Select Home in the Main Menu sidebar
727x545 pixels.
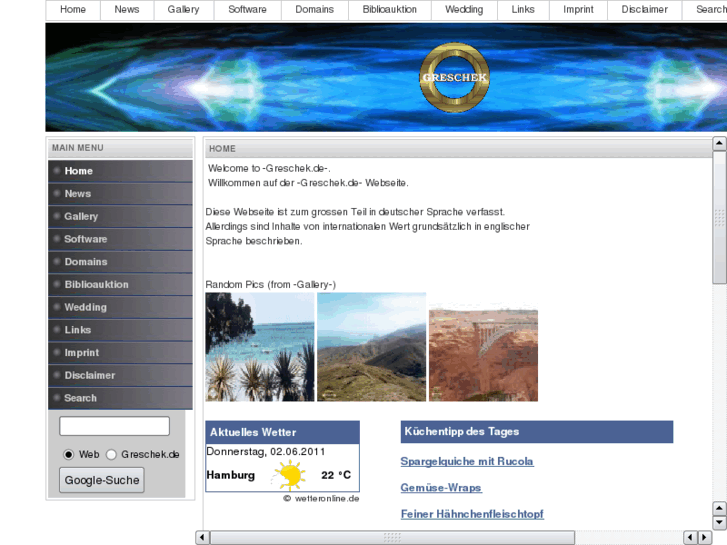click(x=120, y=171)
